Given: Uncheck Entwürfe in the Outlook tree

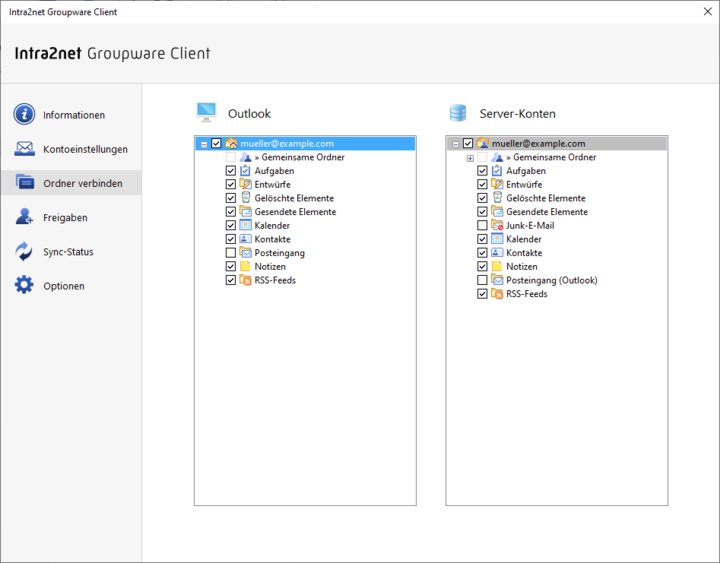Looking at the screenshot, I should (x=231, y=185).
